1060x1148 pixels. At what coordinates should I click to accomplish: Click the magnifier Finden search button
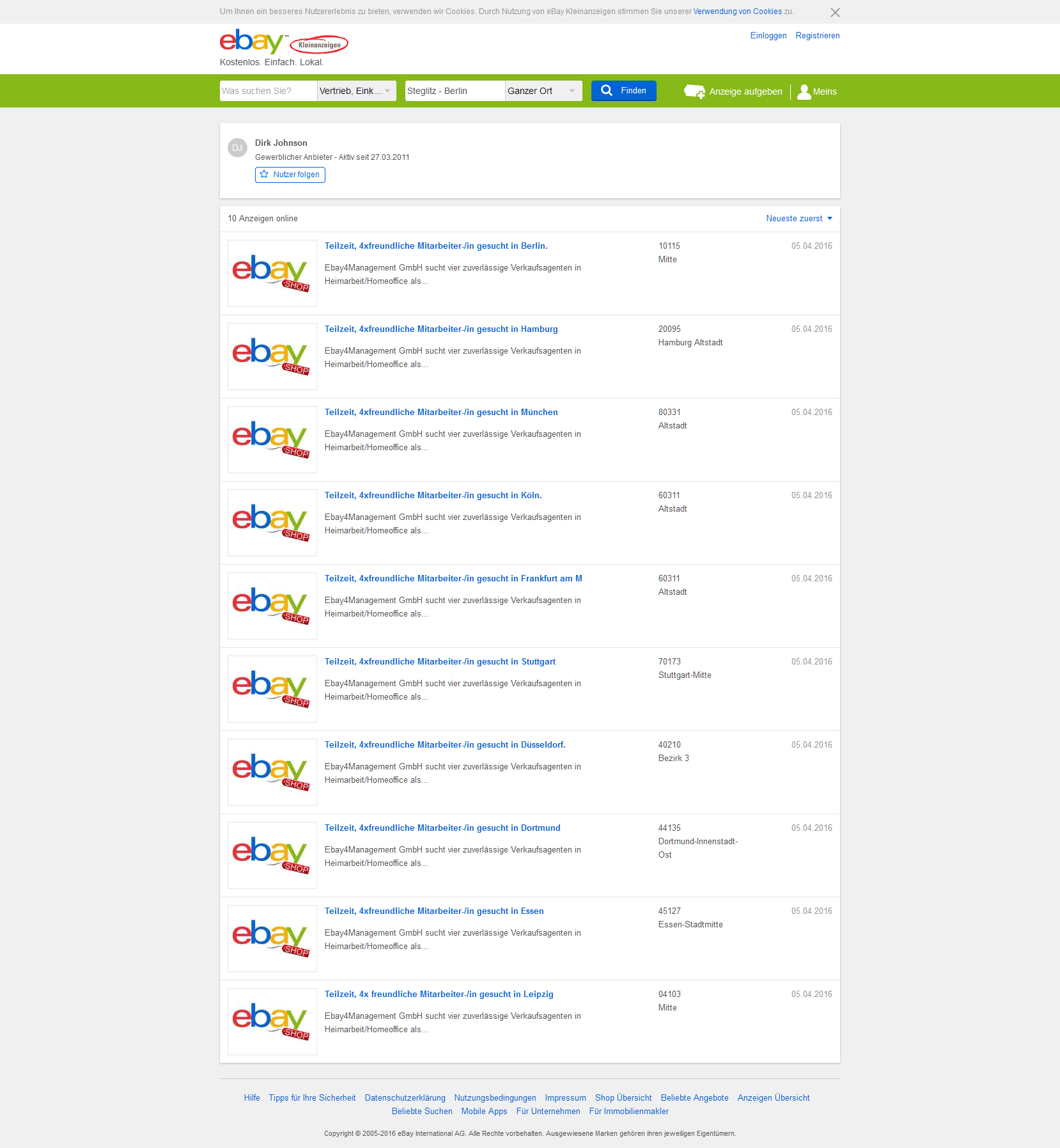[623, 91]
